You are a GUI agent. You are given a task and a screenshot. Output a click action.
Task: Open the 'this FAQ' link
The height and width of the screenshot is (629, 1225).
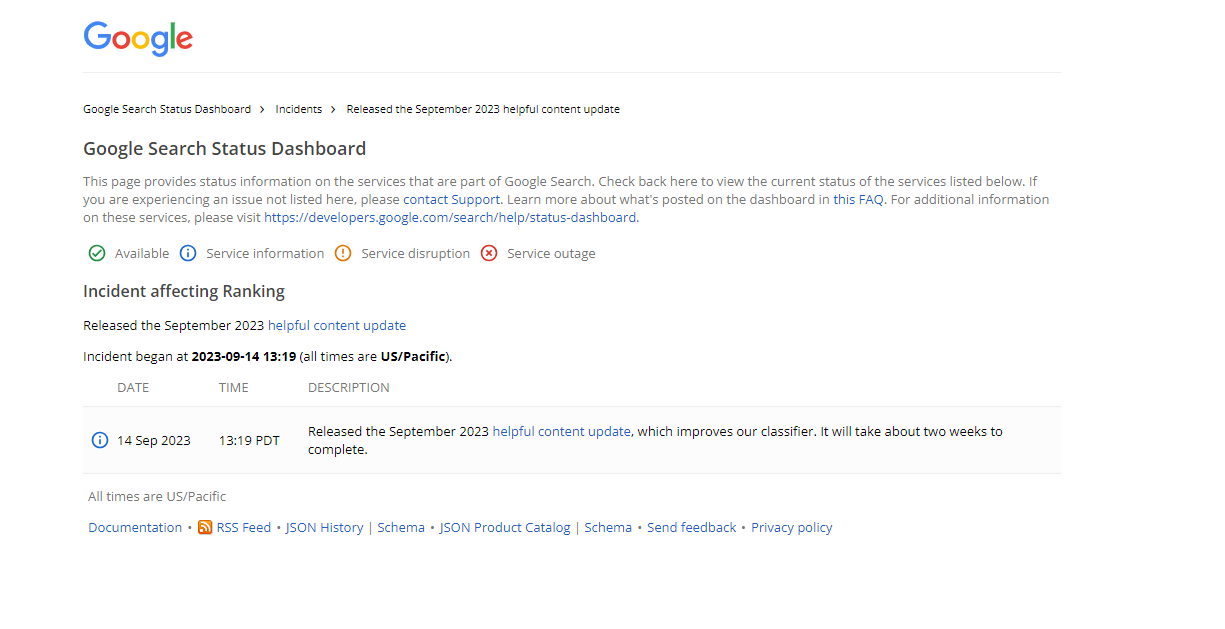pyautogui.click(x=859, y=199)
